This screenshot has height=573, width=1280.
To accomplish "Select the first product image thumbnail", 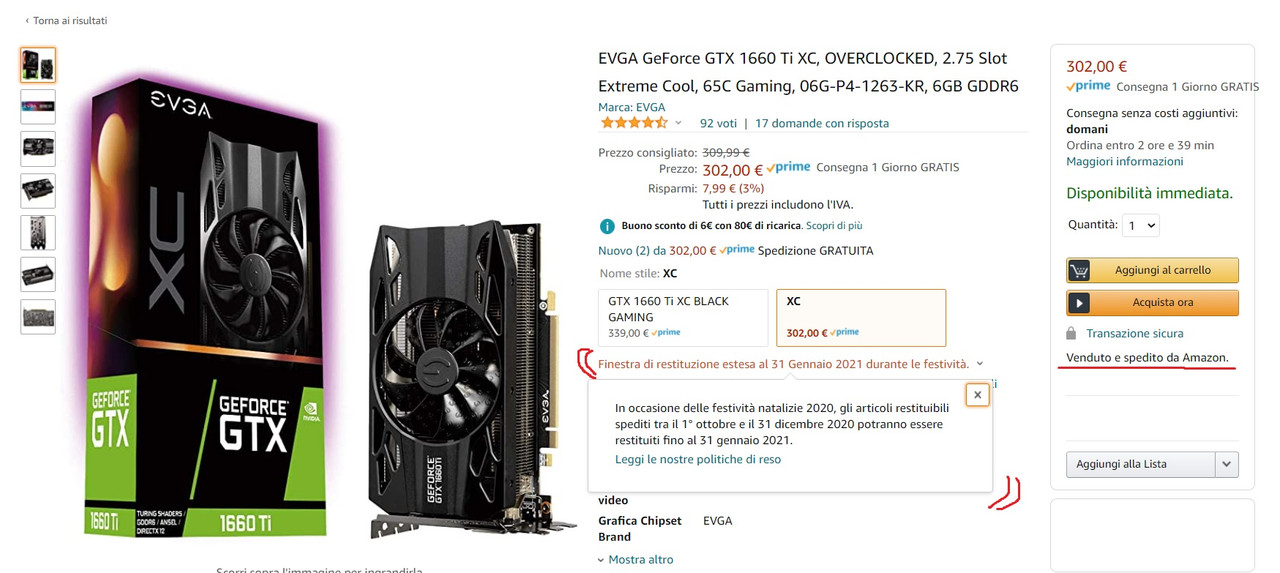I will [x=38, y=65].
